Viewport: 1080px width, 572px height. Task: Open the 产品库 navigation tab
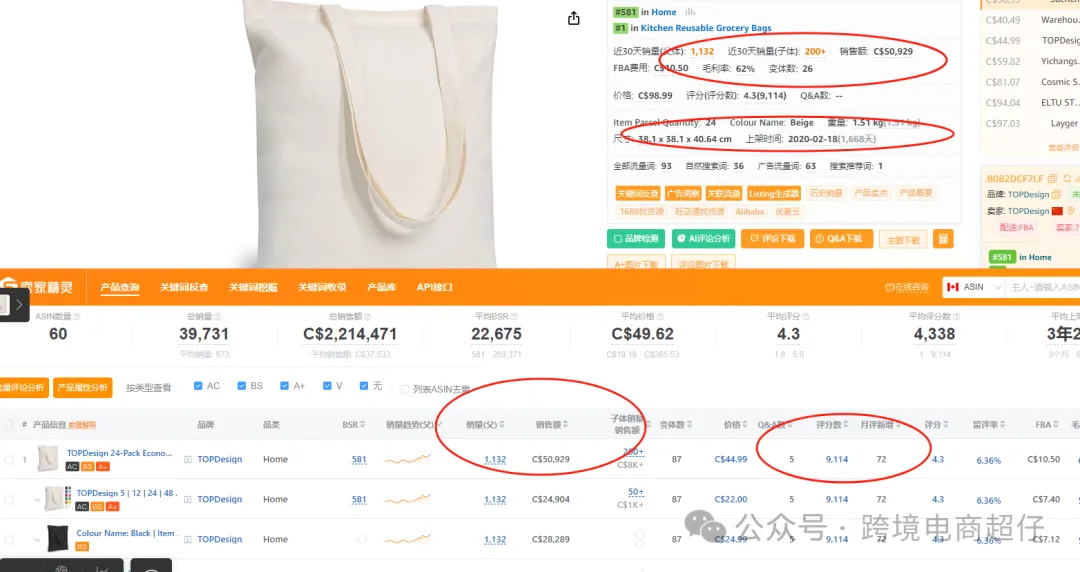382,287
